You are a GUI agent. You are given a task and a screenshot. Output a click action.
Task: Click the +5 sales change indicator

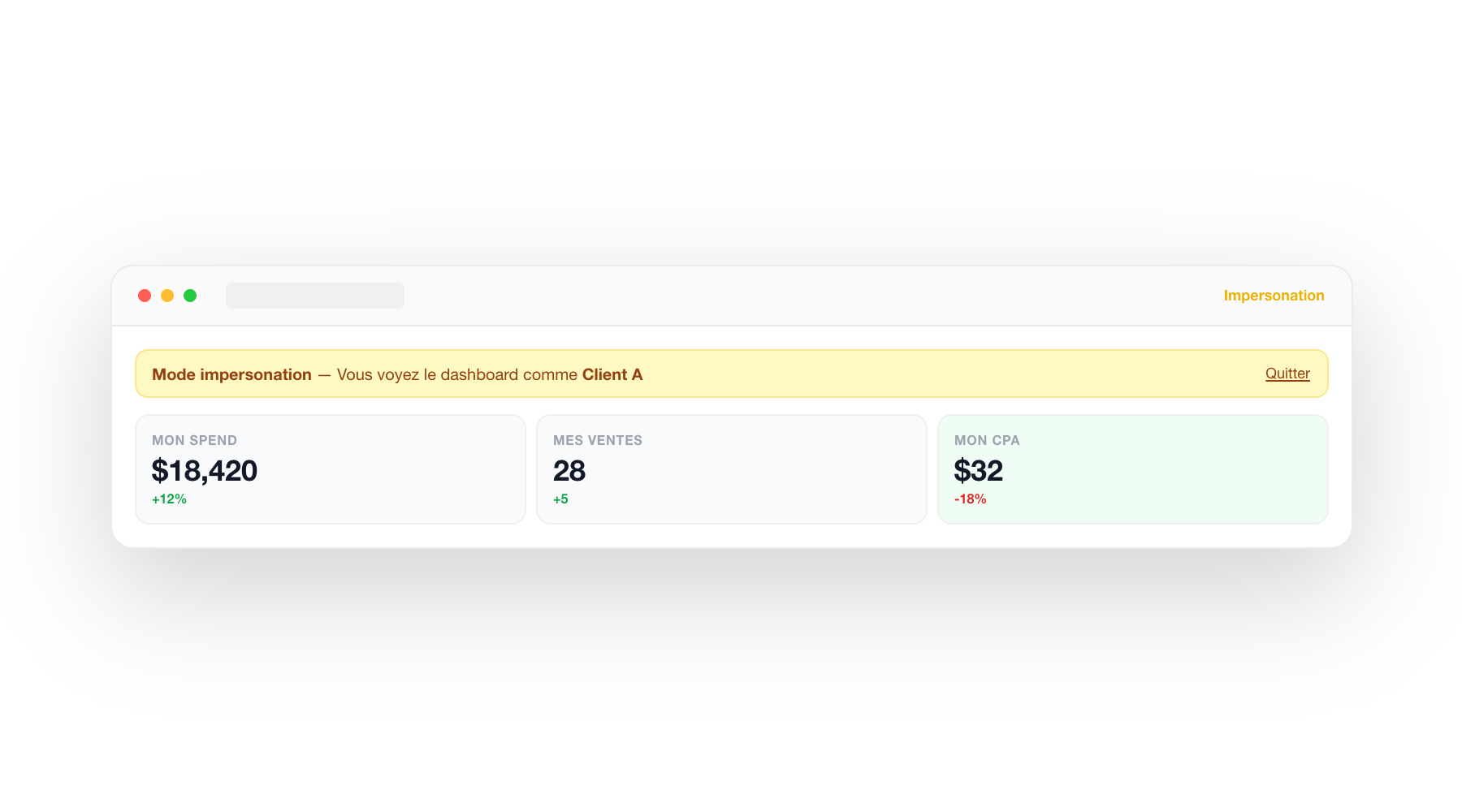click(560, 499)
